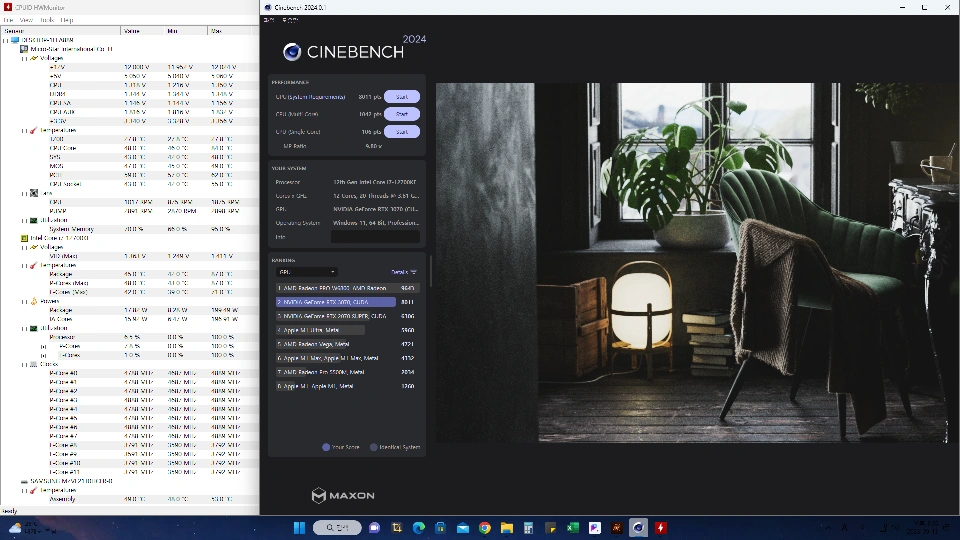Open Help menu in HWMonitor

tap(67, 20)
